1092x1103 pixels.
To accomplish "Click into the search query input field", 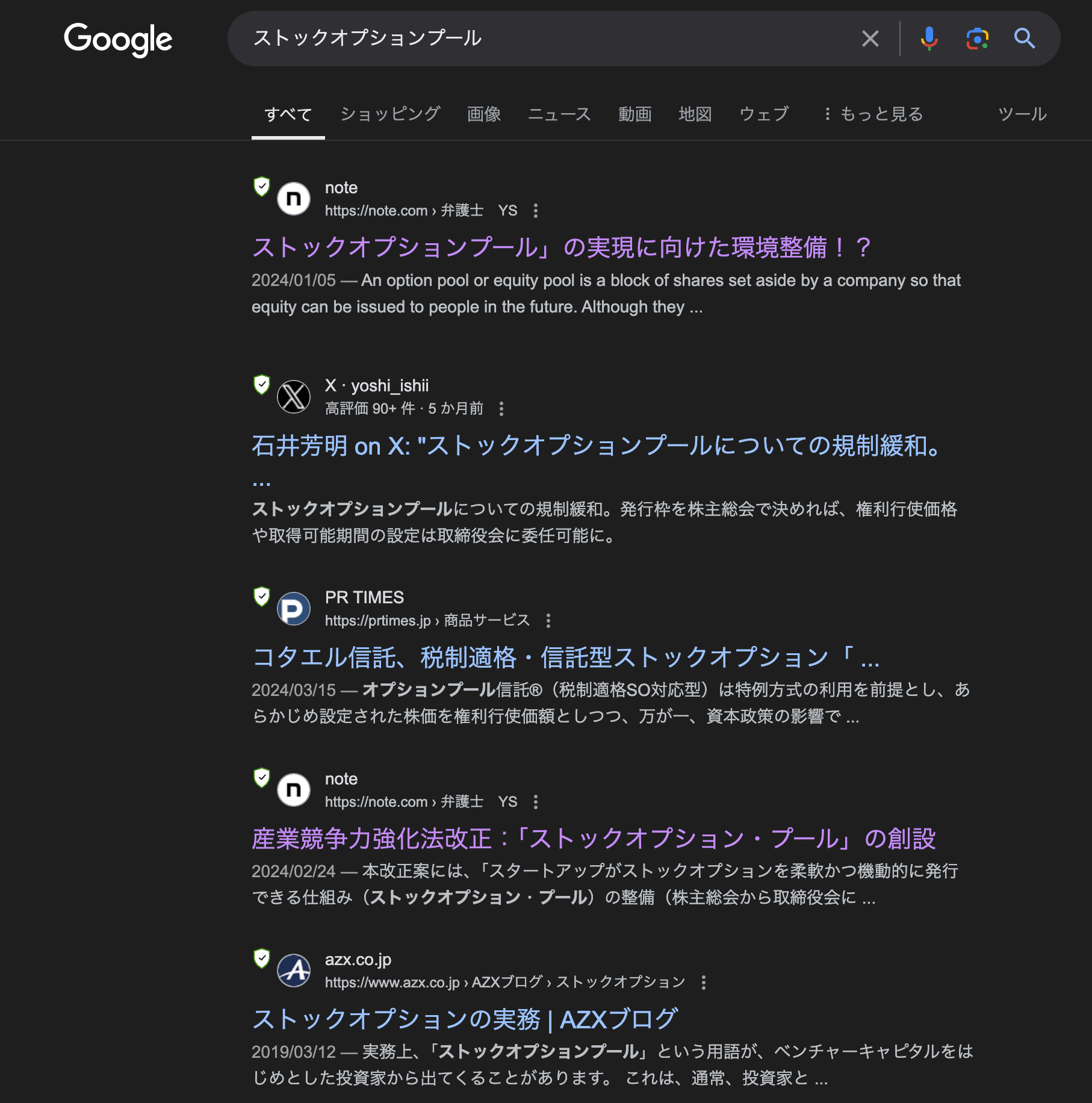I will pyautogui.click(x=542, y=39).
